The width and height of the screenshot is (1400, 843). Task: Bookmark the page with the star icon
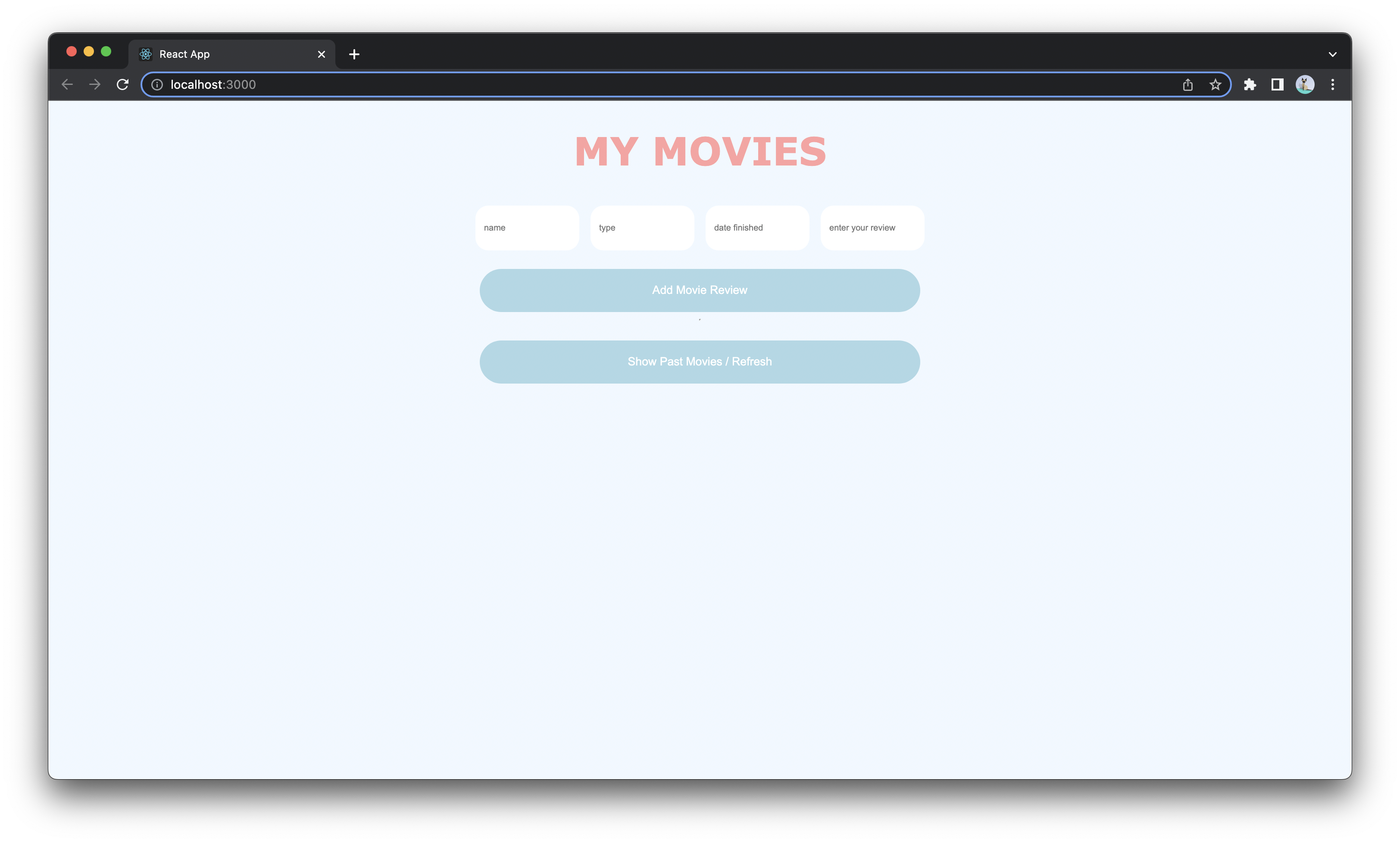[x=1215, y=84]
